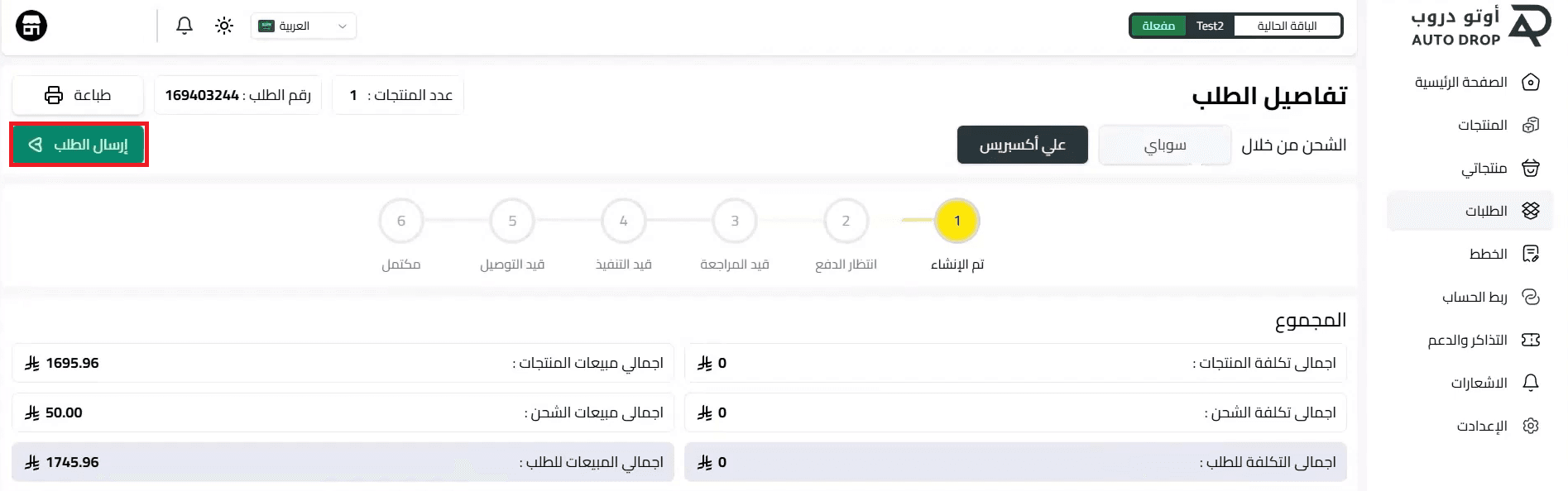Screen dimensions: 1568x491
Task: Click ربط الحساب account link icon
Action: pyautogui.click(x=1531, y=297)
